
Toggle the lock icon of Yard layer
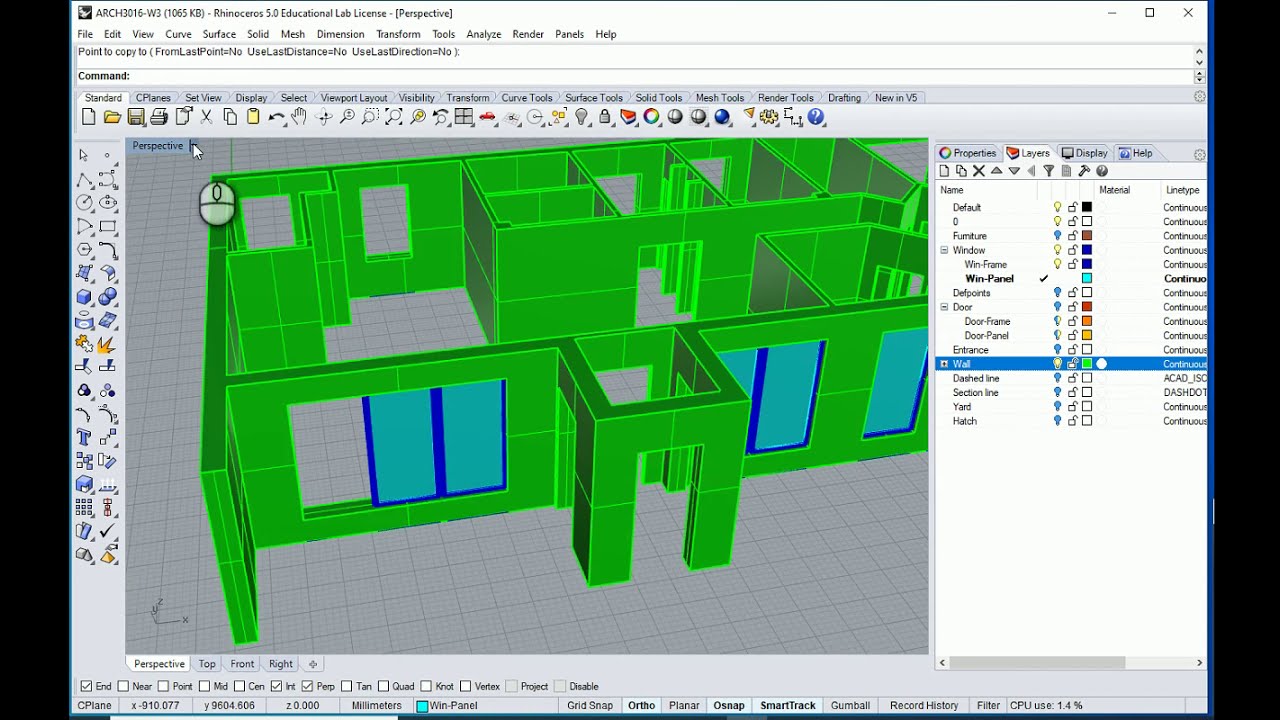point(1073,407)
